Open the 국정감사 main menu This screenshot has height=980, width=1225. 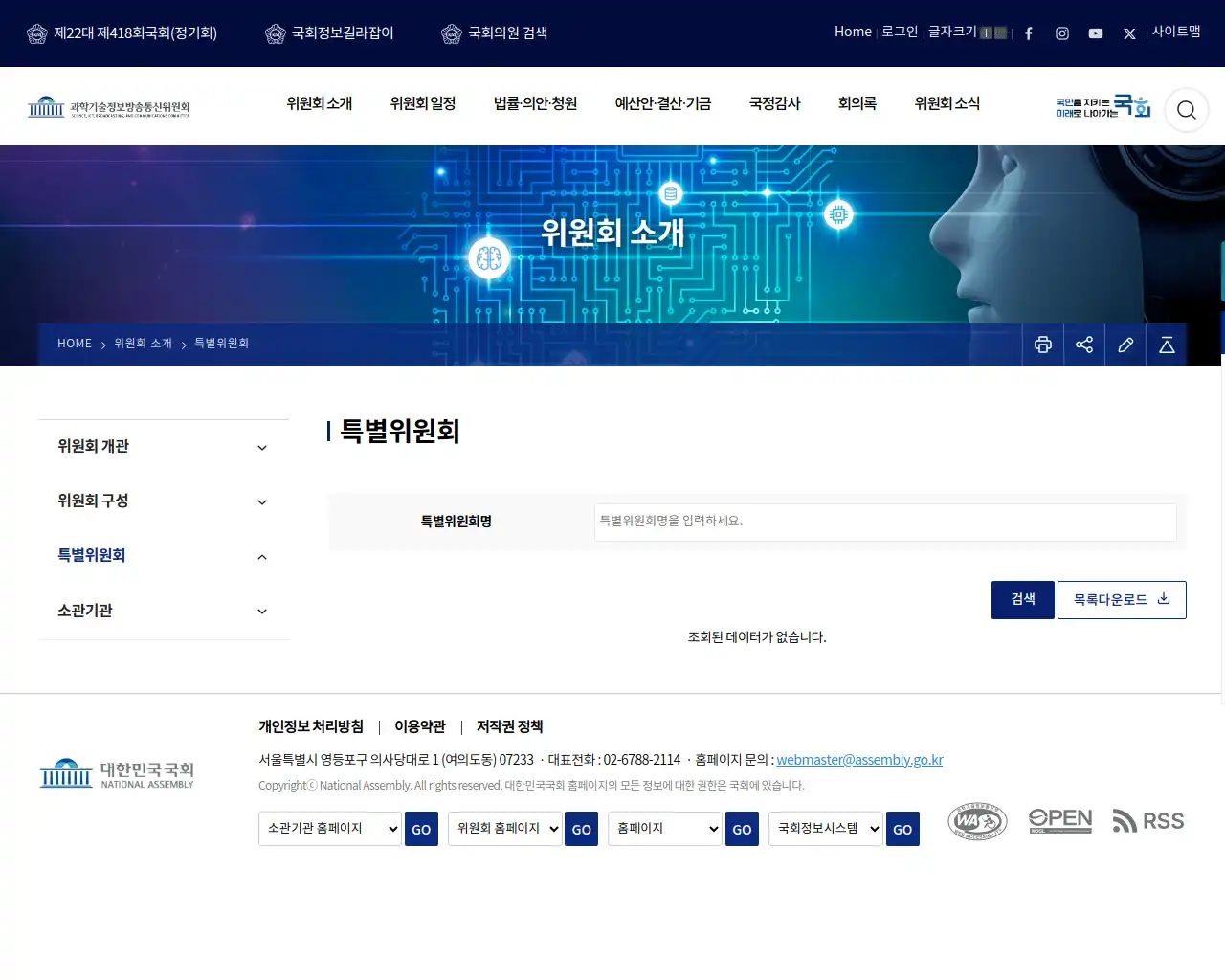coord(775,103)
